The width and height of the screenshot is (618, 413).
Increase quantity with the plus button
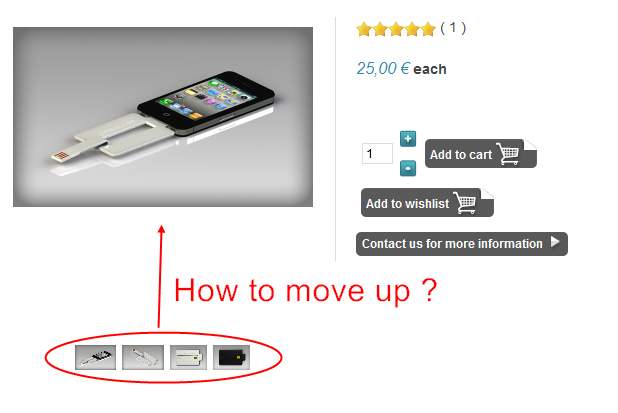[x=408, y=139]
